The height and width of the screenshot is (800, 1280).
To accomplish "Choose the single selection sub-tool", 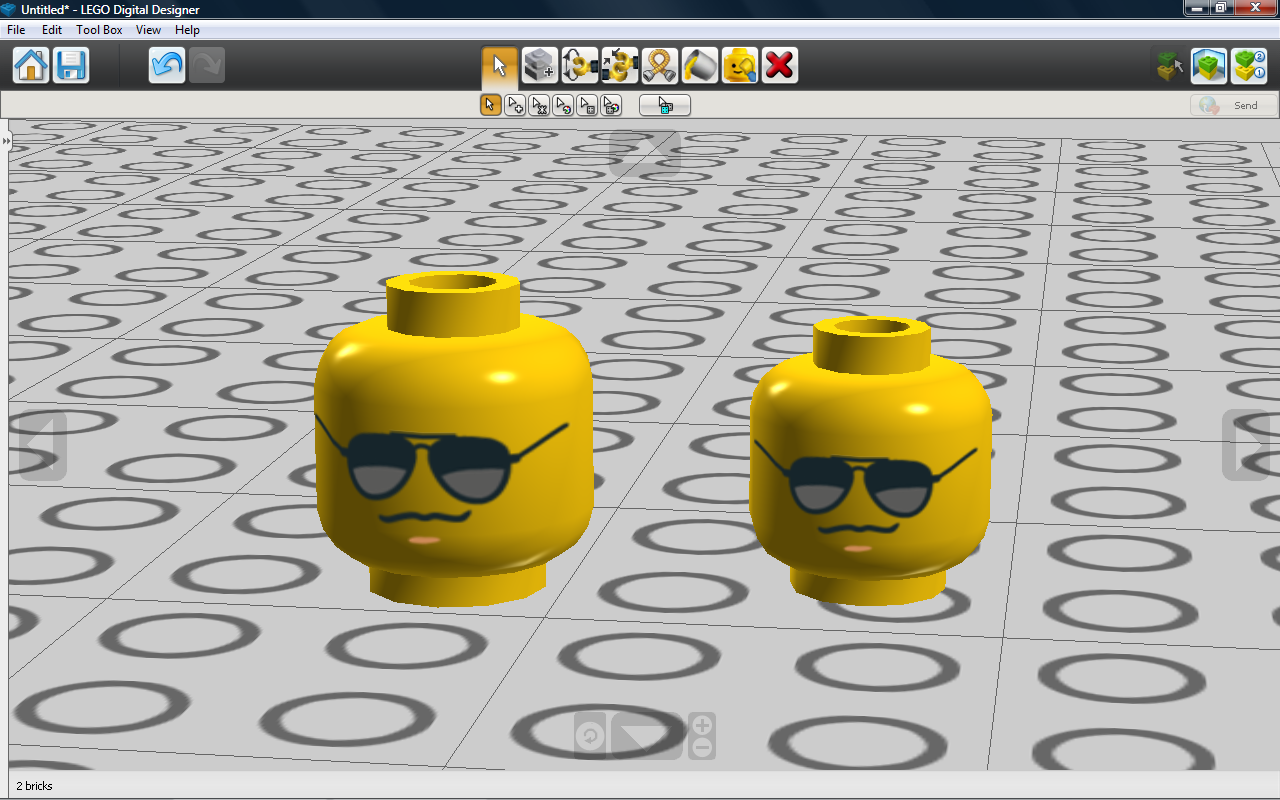I will (x=490, y=105).
